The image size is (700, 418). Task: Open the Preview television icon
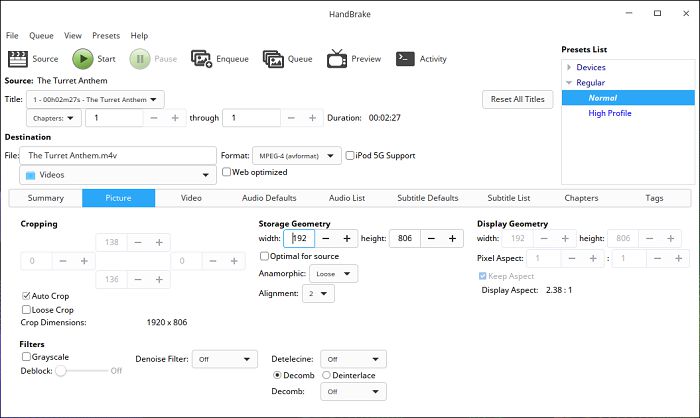point(336,59)
